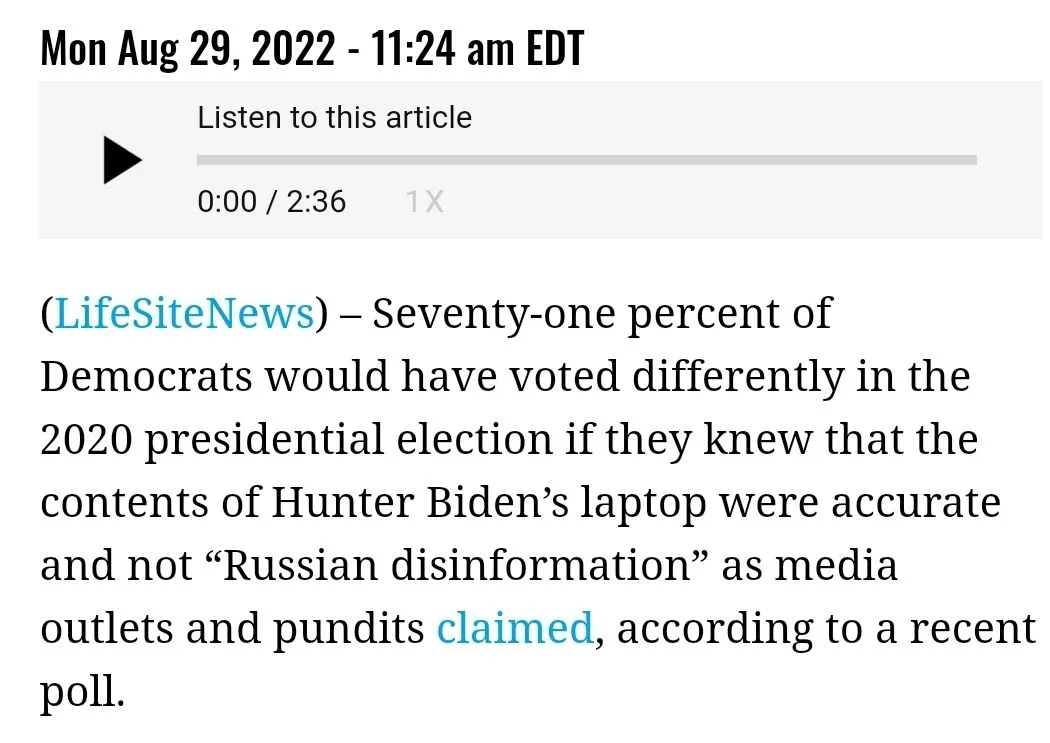The image size is (1050, 743).
Task: Click the year '2020' in the paragraph
Action: (x=86, y=440)
